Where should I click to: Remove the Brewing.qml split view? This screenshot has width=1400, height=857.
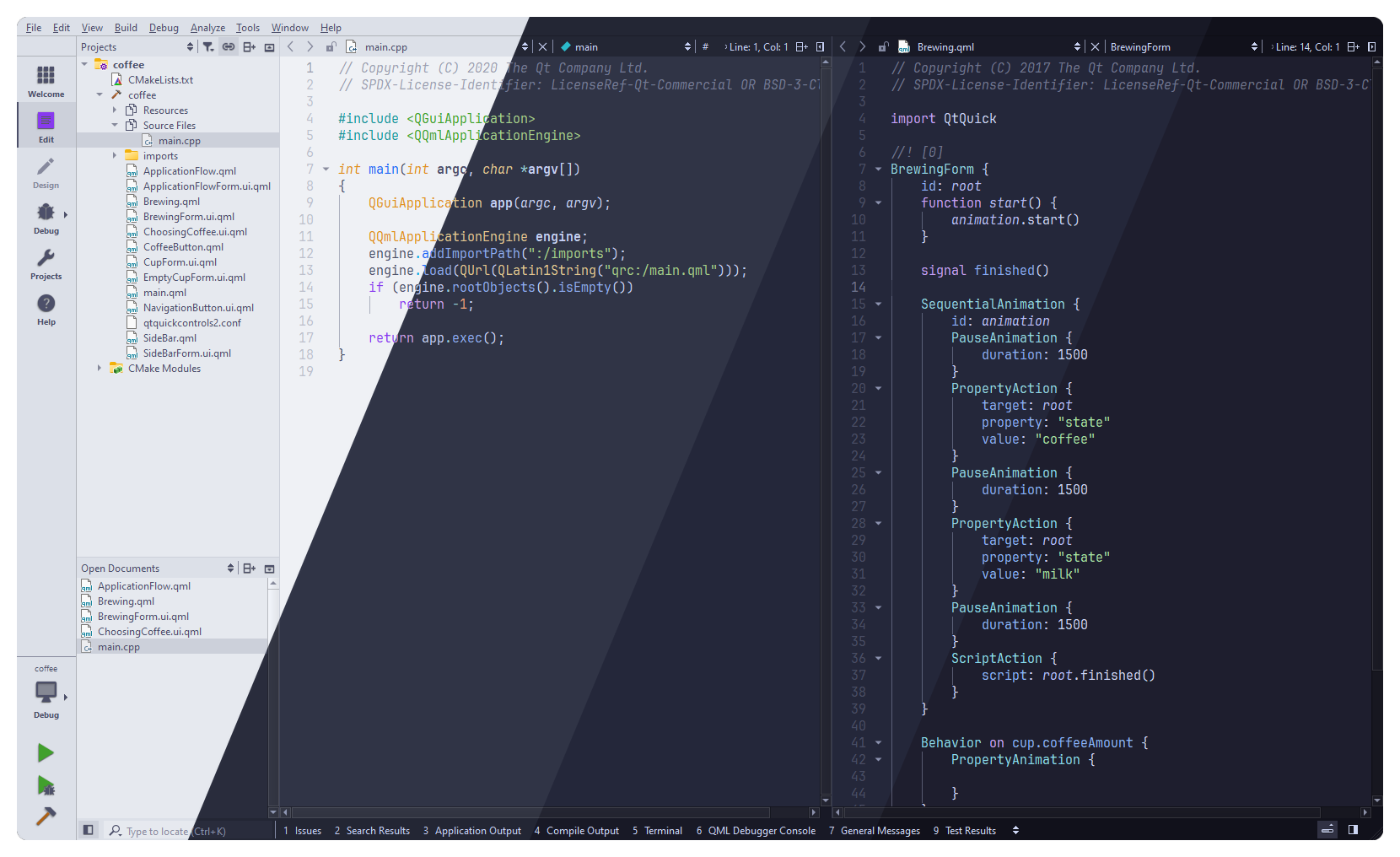coord(1372,47)
